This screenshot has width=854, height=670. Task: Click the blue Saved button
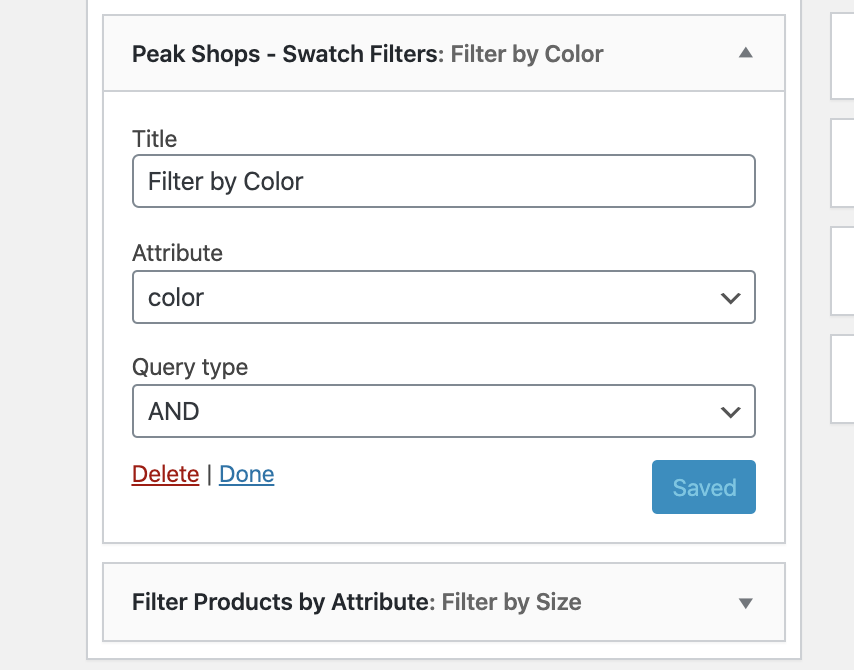coord(704,487)
